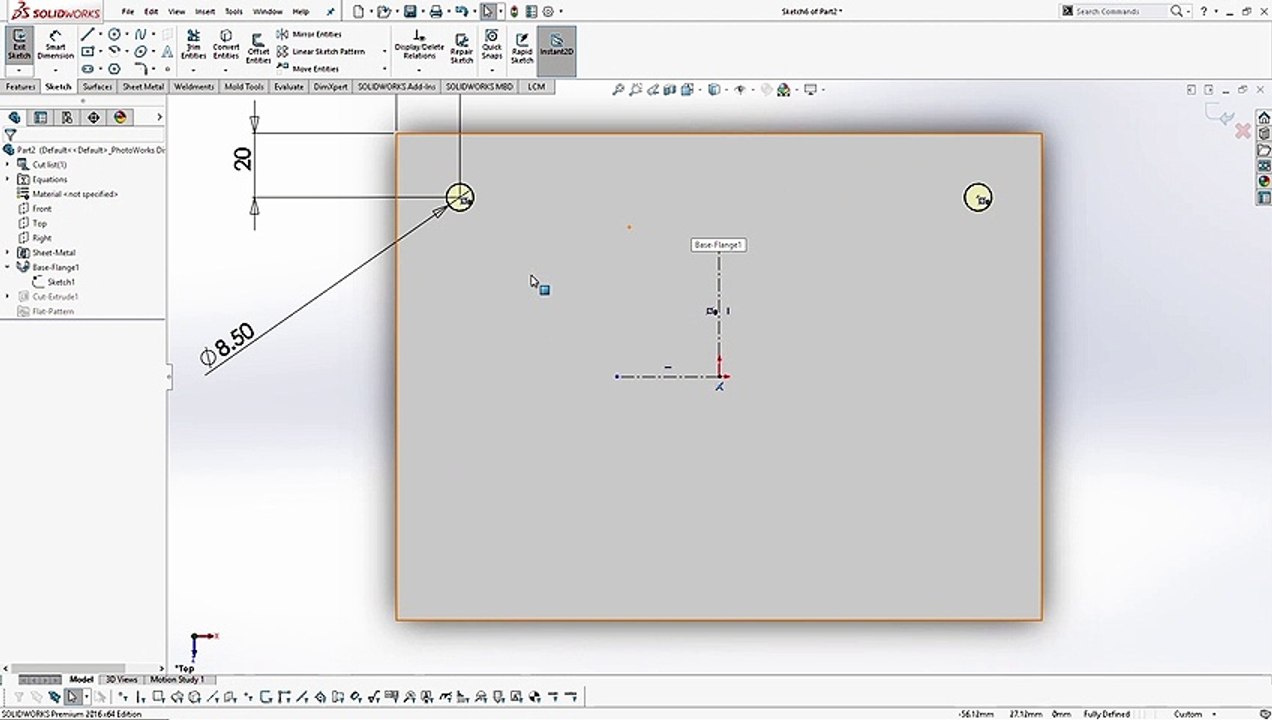This screenshot has height=720, width=1272.
Task: Open the DimXpertManager tab
Action: point(94,117)
